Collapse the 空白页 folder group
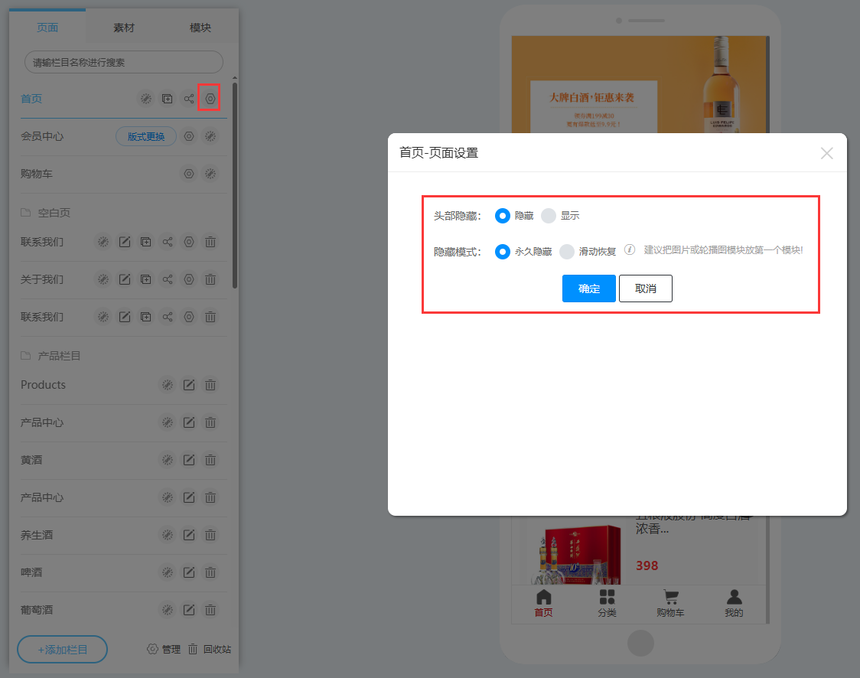 click(x=26, y=213)
